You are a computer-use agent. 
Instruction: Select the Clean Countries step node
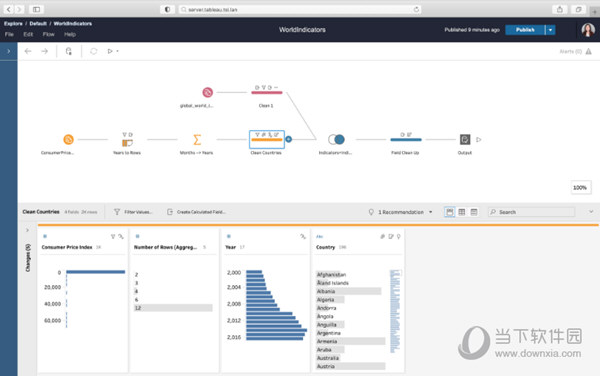point(267,140)
